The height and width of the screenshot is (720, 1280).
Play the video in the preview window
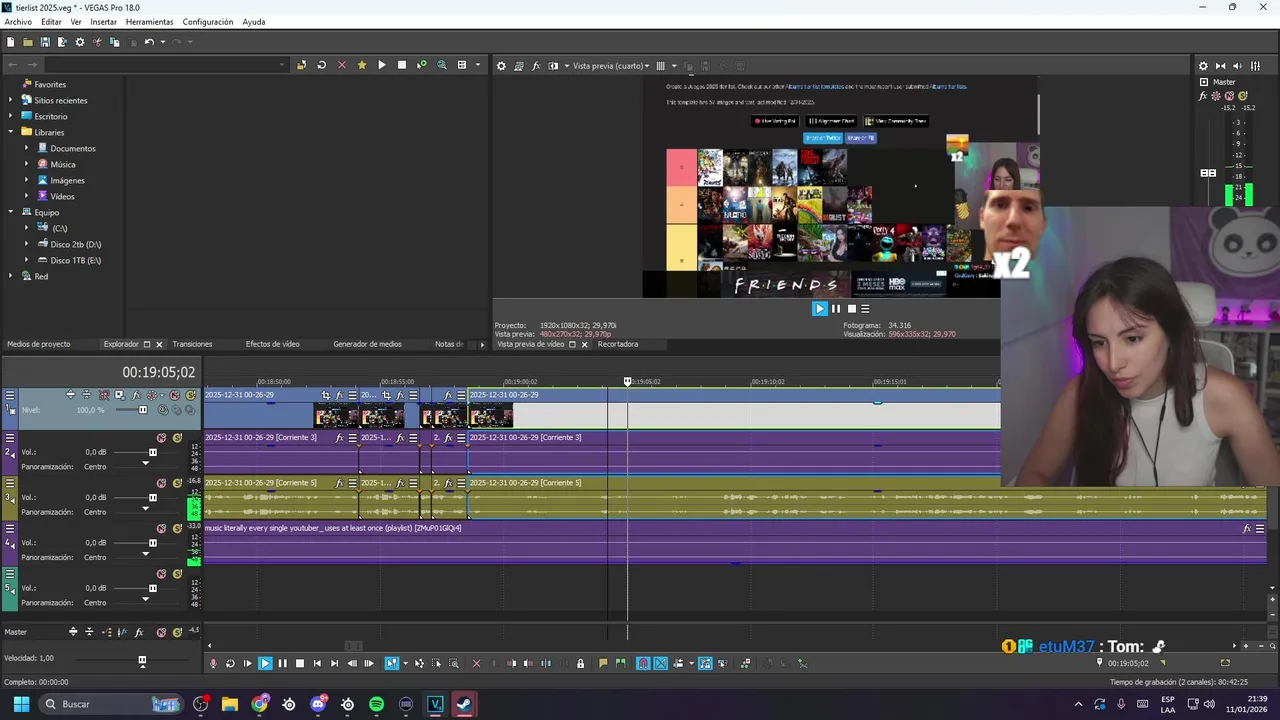coord(819,309)
